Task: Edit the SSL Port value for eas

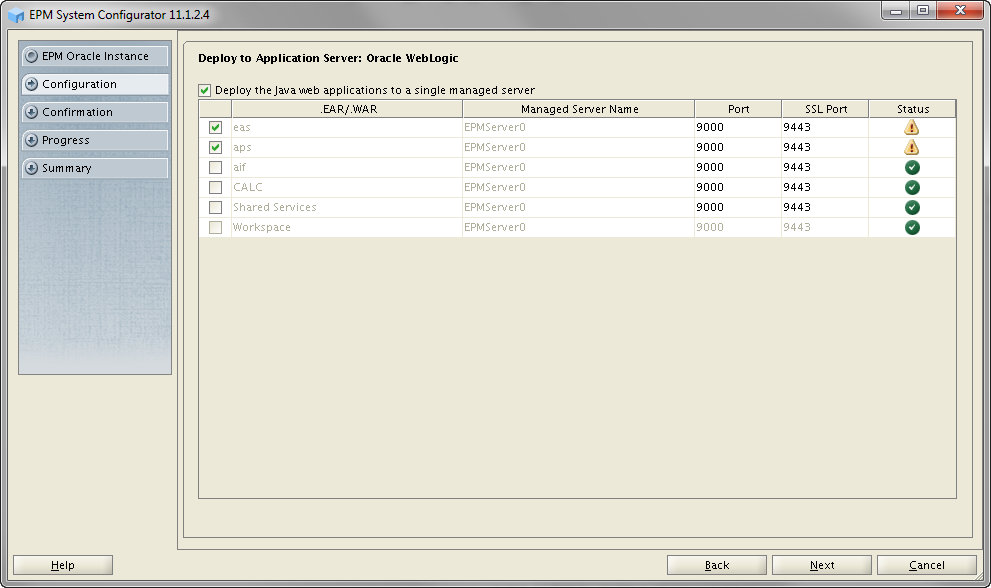Action: point(825,127)
